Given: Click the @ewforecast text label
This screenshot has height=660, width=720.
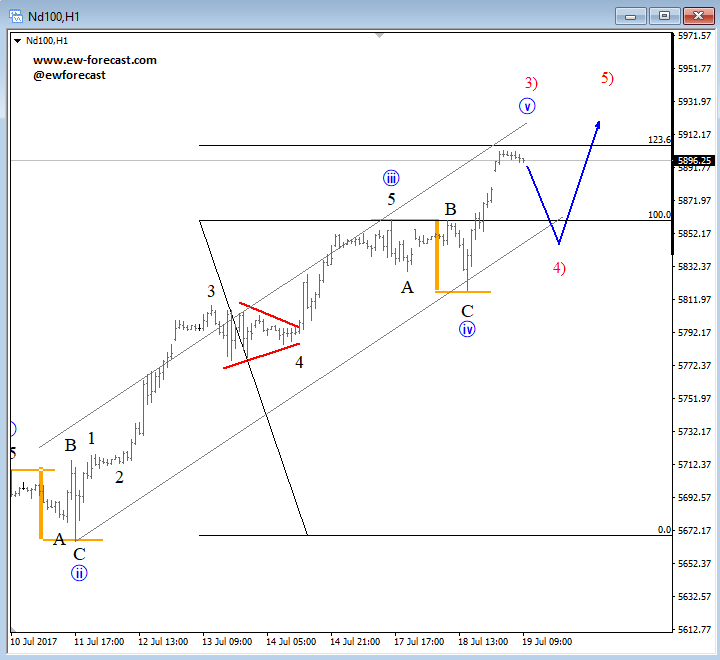Looking at the screenshot, I should click(x=69, y=75).
